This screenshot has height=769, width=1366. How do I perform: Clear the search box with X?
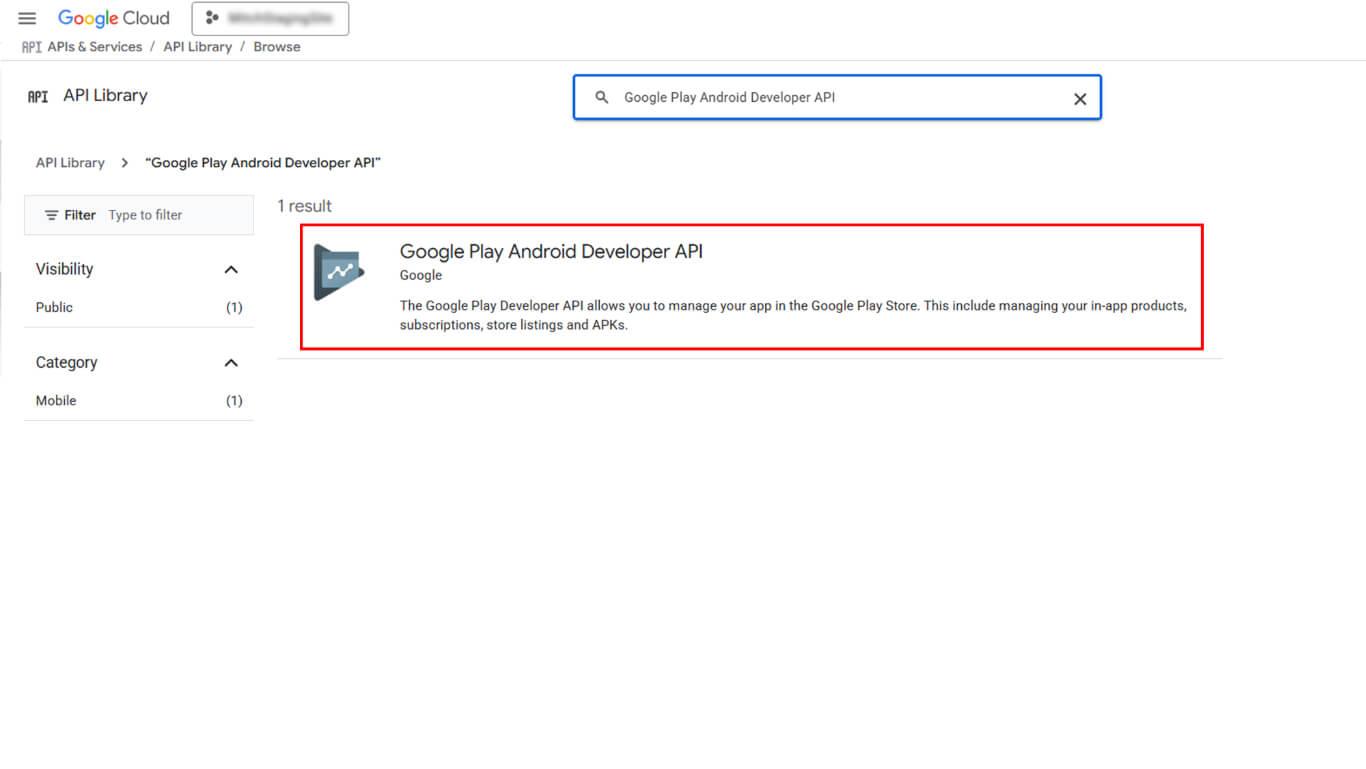pyautogui.click(x=1079, y=98)
